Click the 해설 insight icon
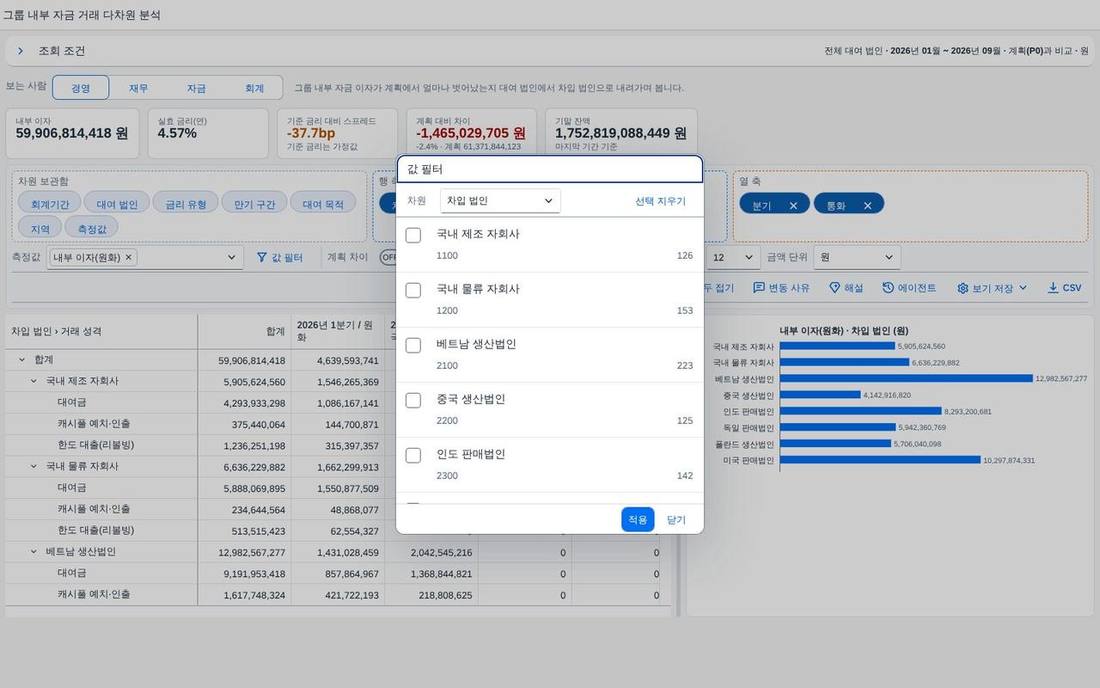Viewport: 1100px width, 688px height. pyautogui.click(x=834, y=288)
